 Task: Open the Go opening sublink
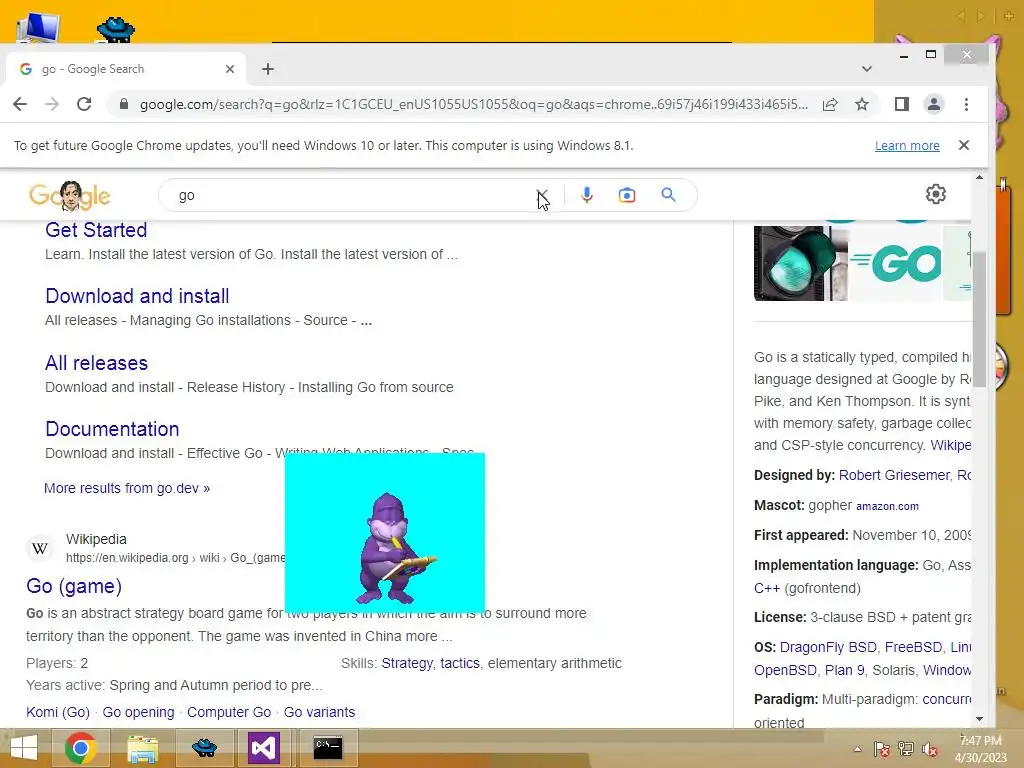[138, 712]
